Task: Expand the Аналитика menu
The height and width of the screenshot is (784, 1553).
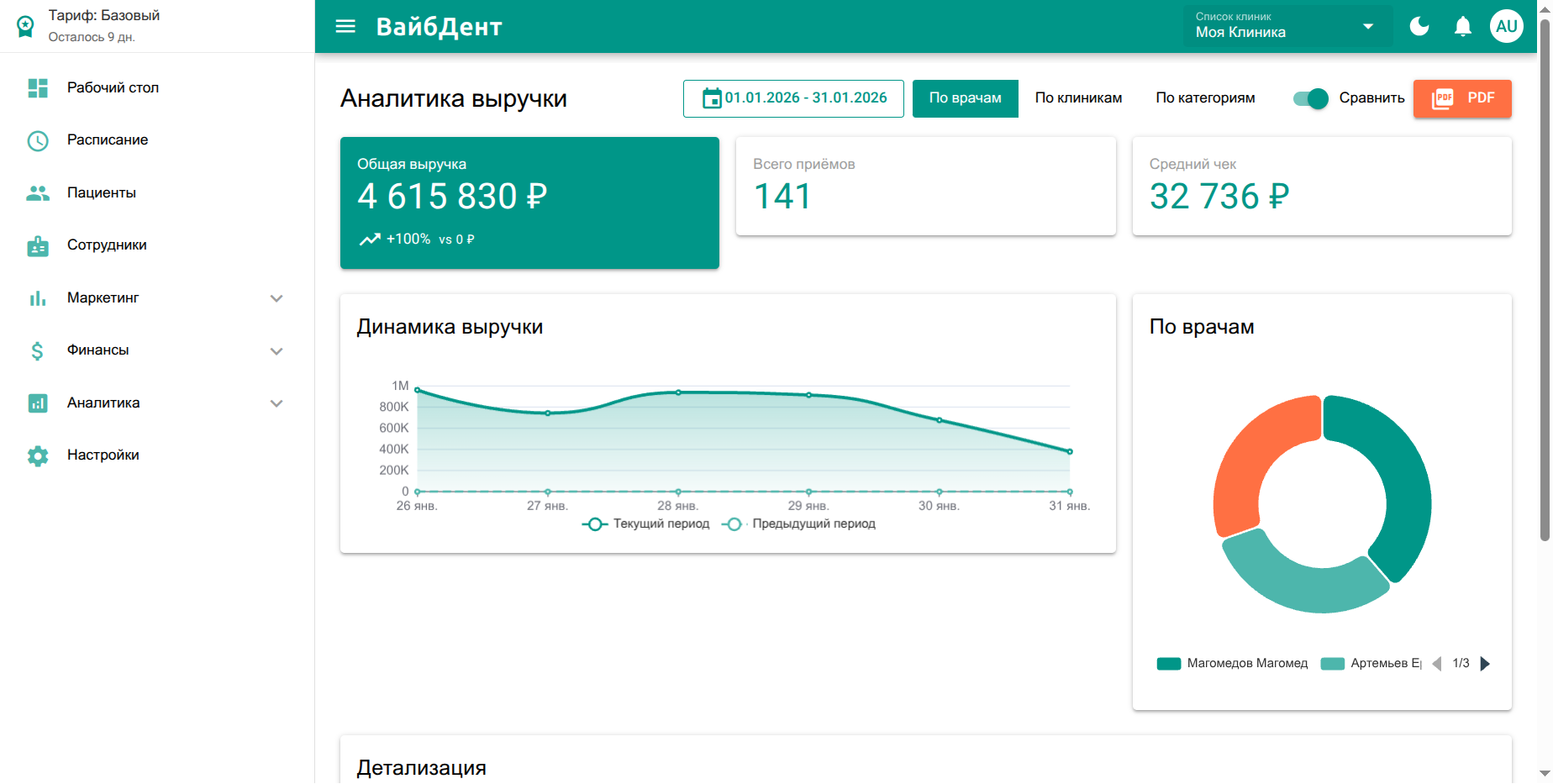Action: [103, 403]
